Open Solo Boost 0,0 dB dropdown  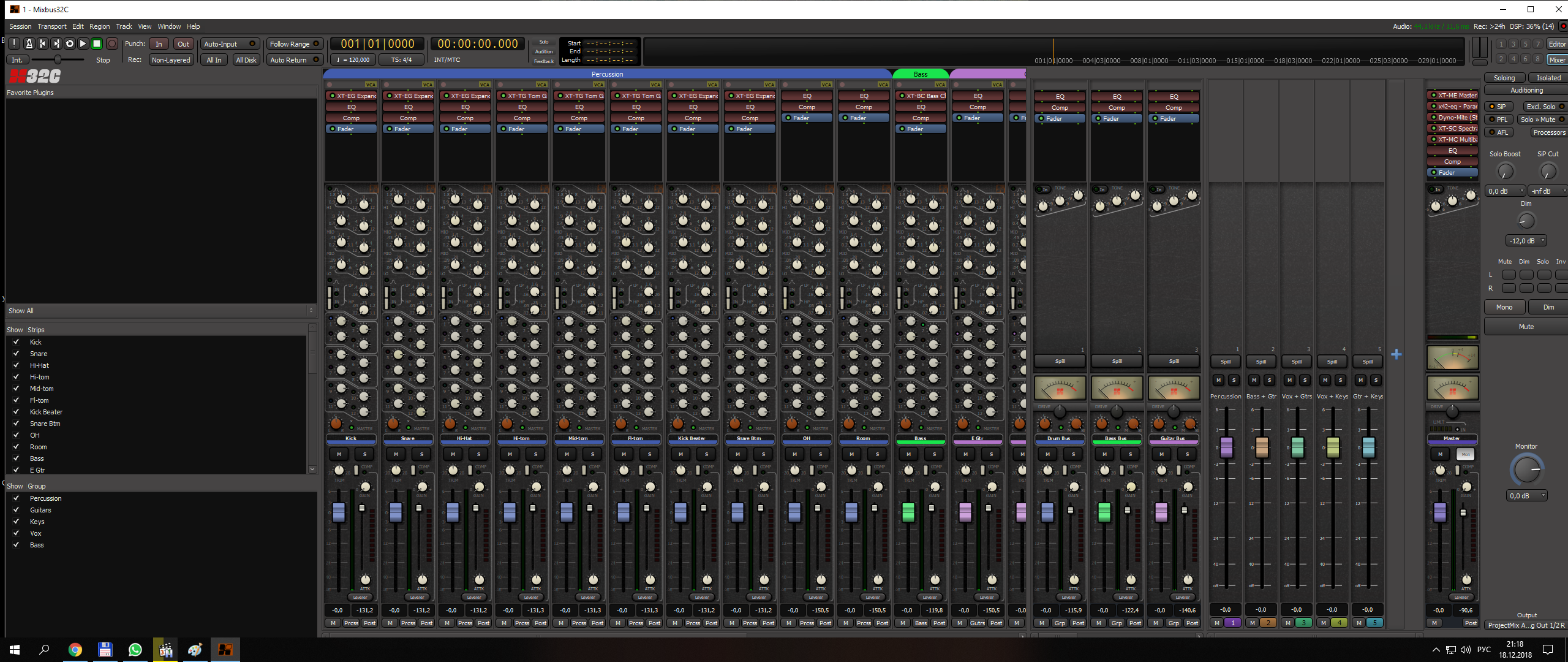[1505, 191]
